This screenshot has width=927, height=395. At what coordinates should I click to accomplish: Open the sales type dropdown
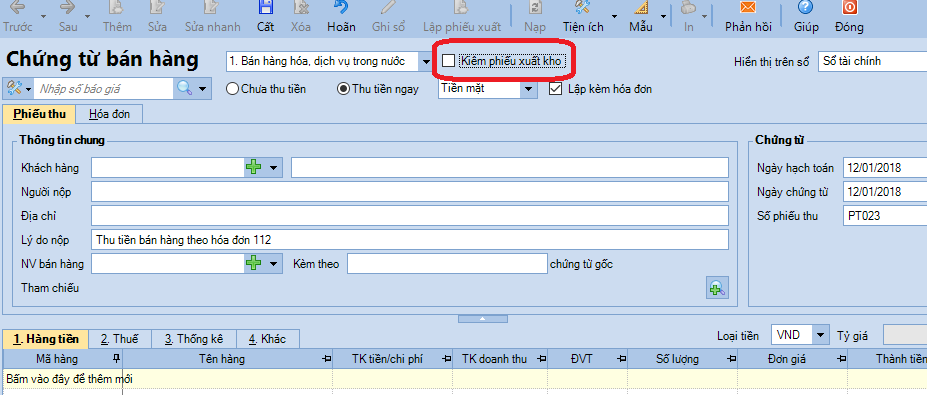point(426,61)
